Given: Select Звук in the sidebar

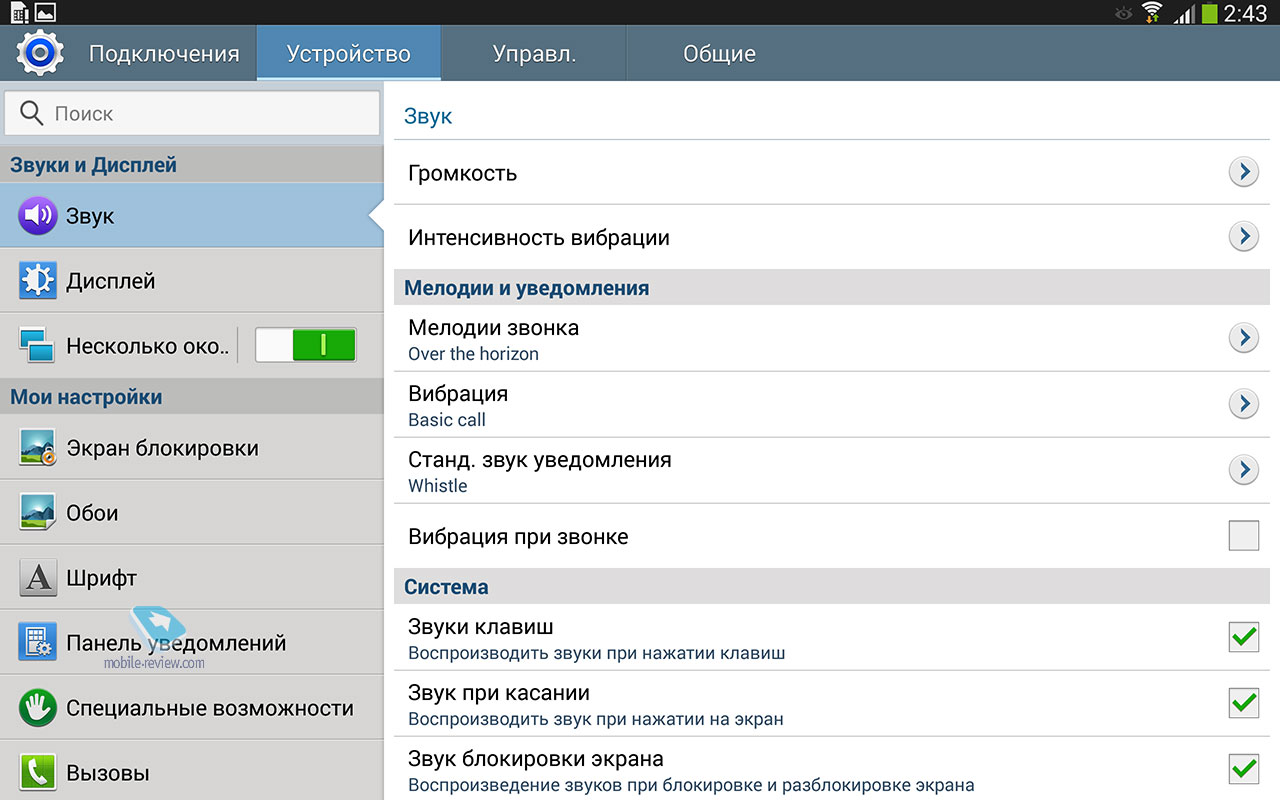Looking at the screenshot, I should click(191, 215).
